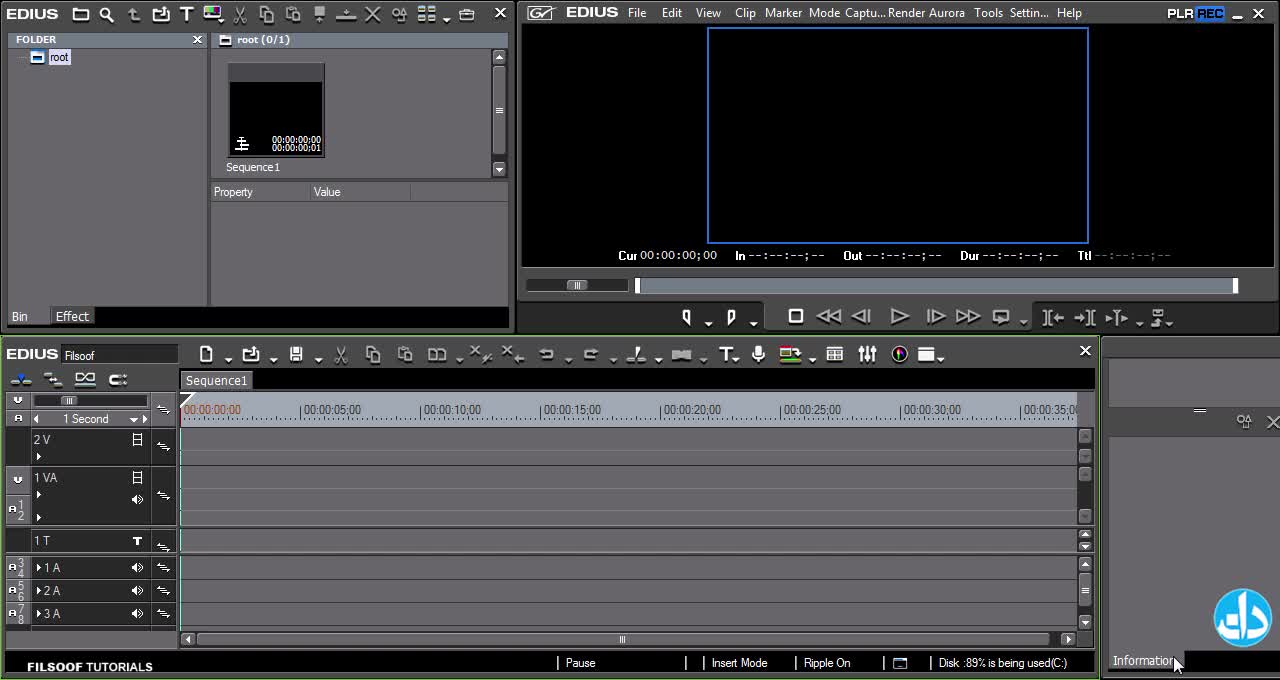Mute the 1 A audio track
This screenshot has height=680, width=1280.
click(137, 568)
